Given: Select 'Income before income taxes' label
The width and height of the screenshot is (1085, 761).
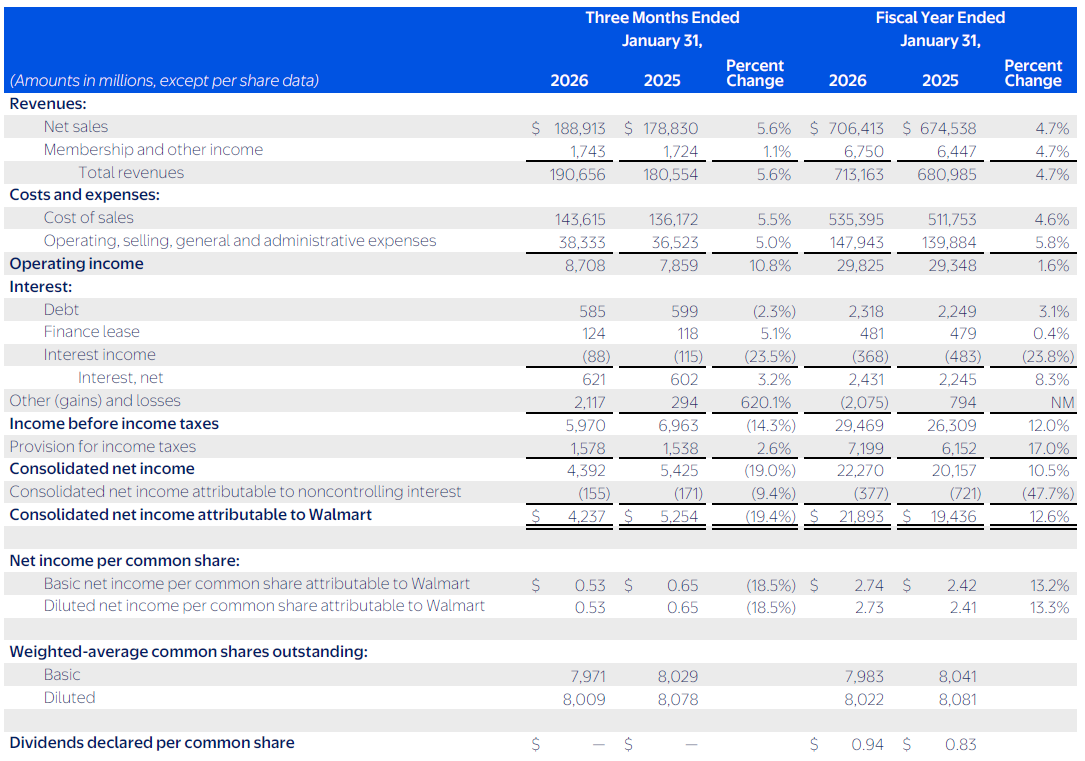Looking at the screenshot, I should [114, 423].
